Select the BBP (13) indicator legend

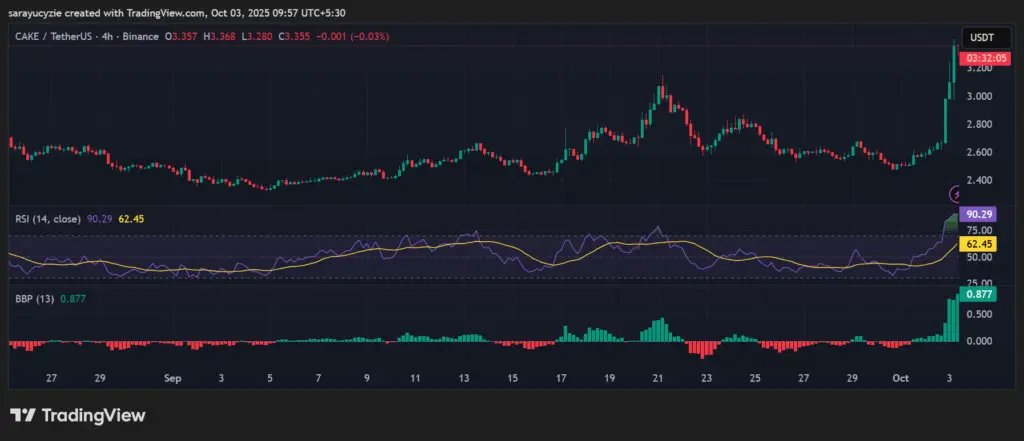point(34,299)
